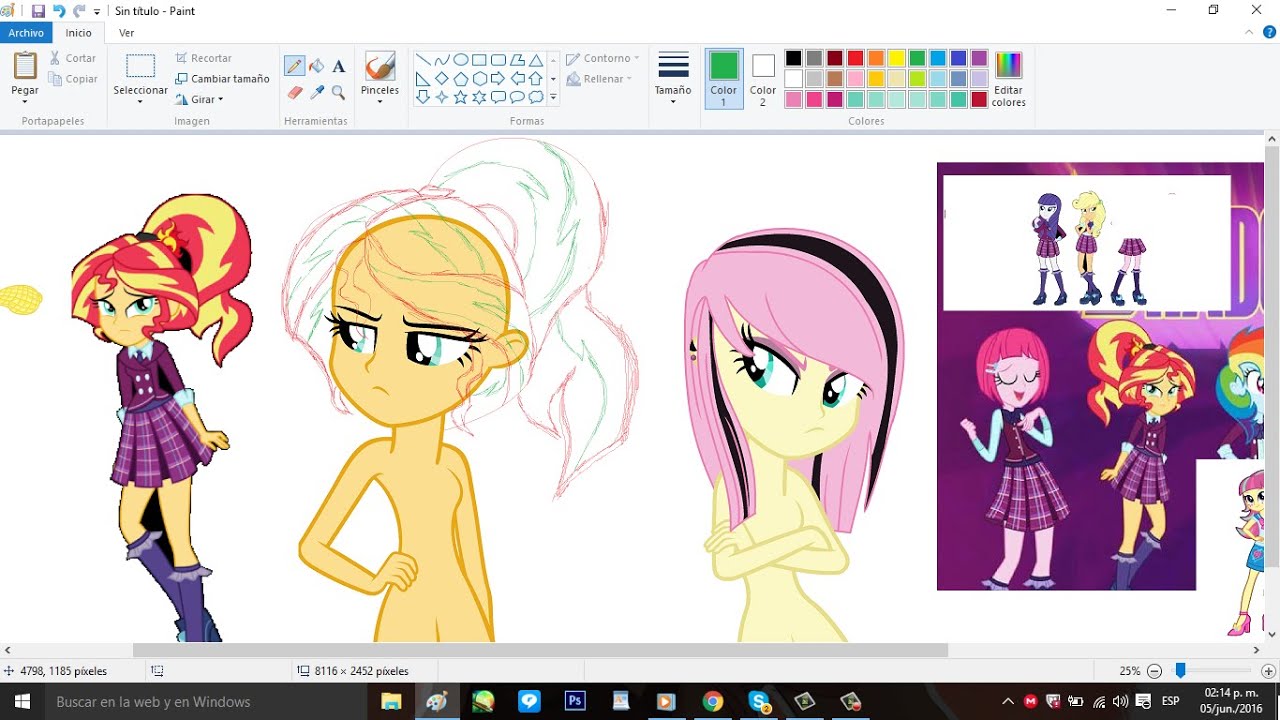Click the Cambiar tamaño button
The image size is (1280, 720).
coord(222,79)
